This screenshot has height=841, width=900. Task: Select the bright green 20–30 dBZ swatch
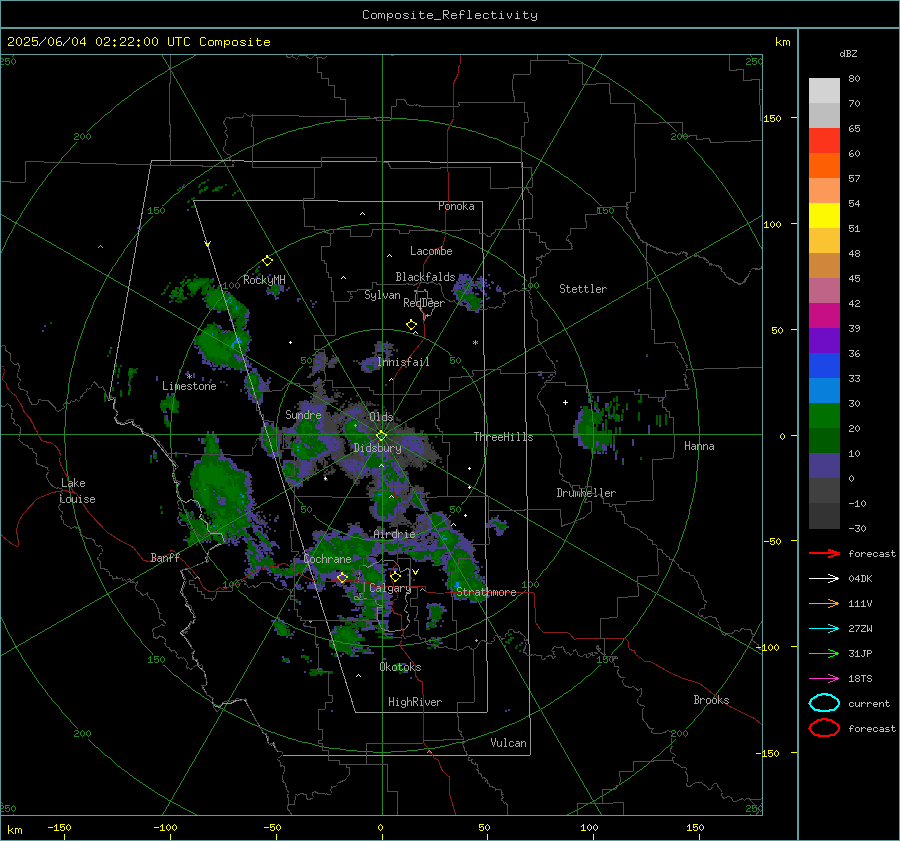click(824, 416)
